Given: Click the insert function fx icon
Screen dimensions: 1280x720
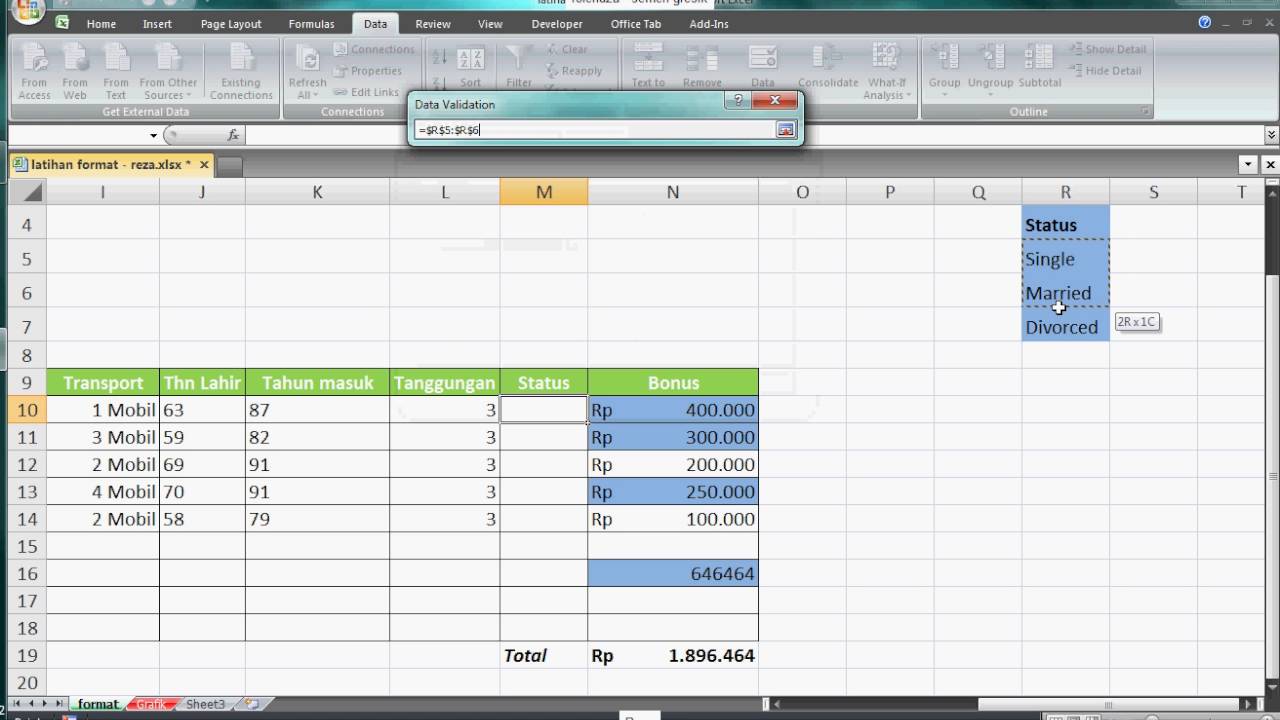Looking at the screenshot, I should click(233, 135).
